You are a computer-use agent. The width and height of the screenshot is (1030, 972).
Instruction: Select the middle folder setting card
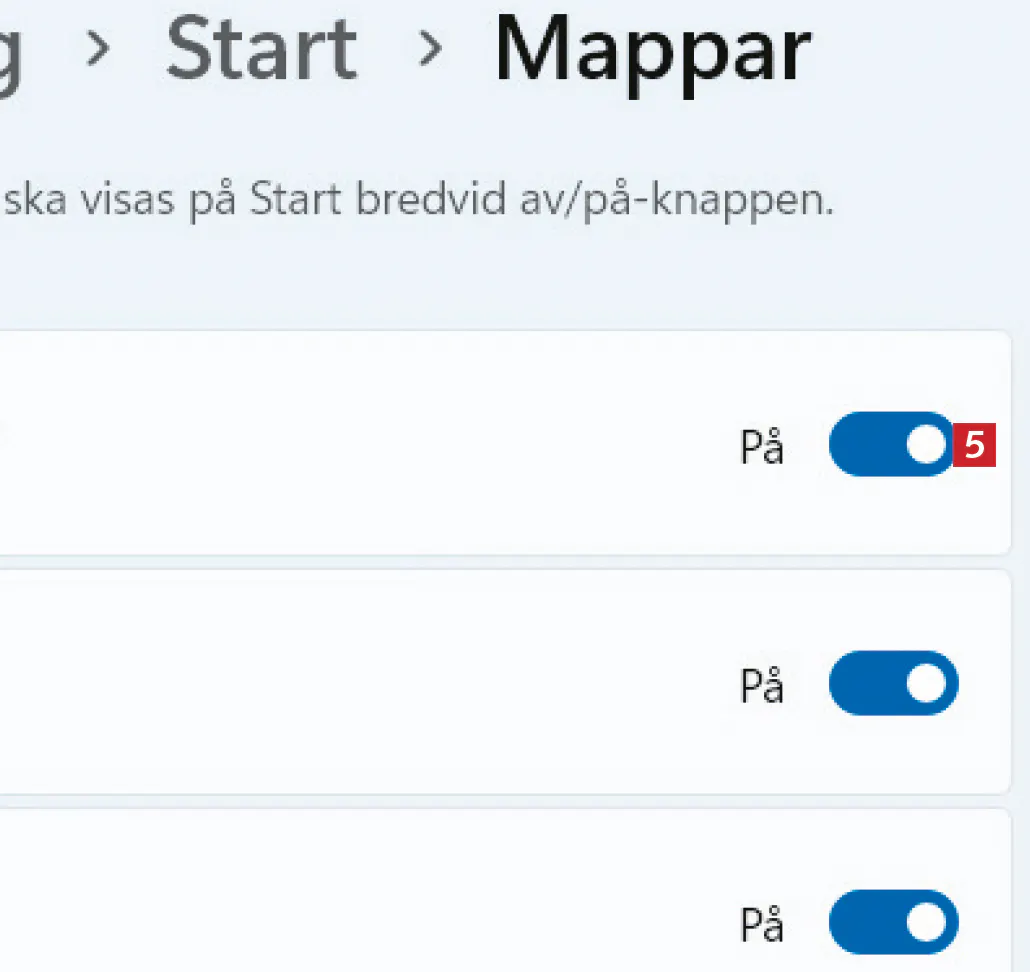point(400,682)
